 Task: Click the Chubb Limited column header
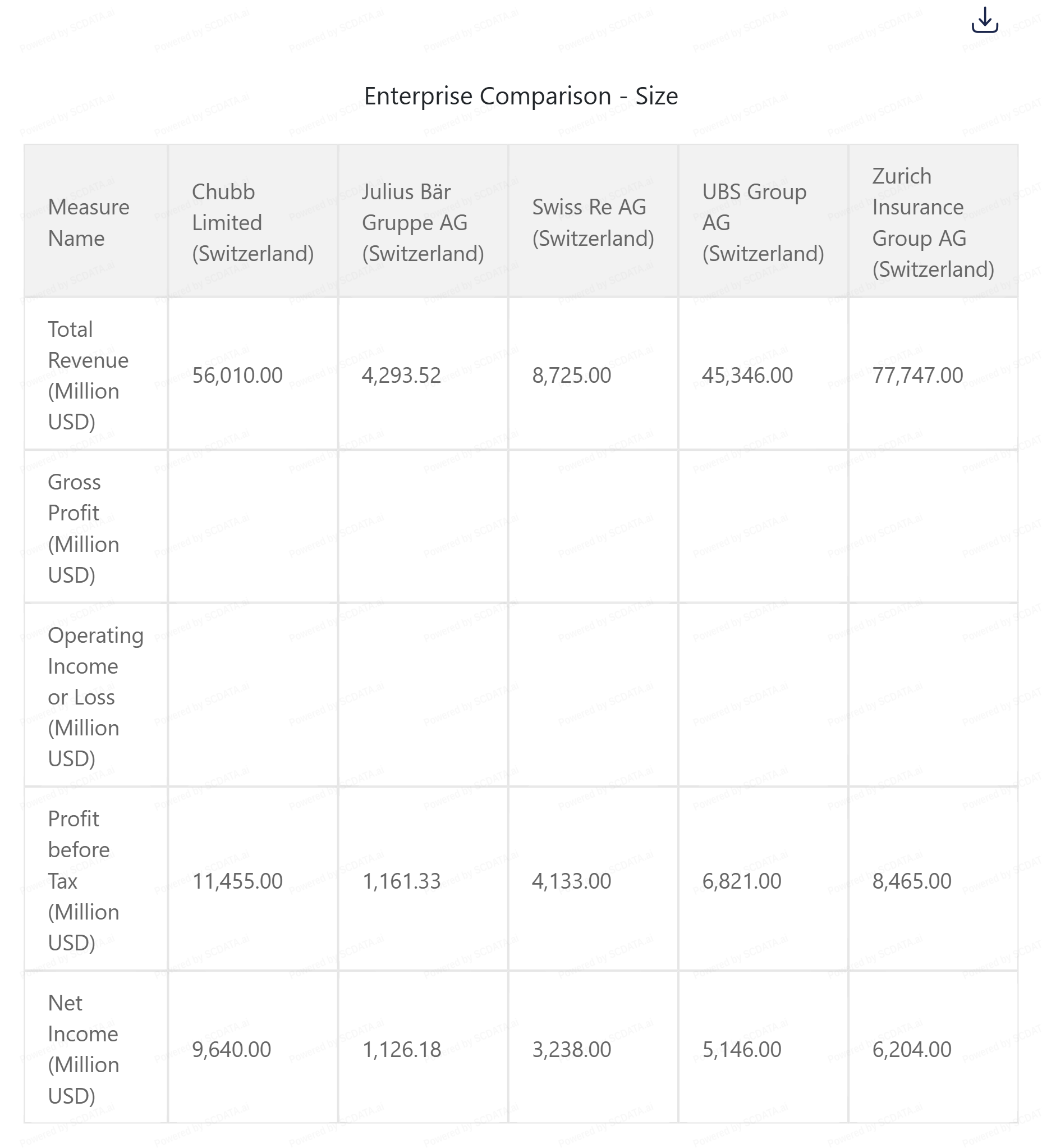[x=252, y=223]
